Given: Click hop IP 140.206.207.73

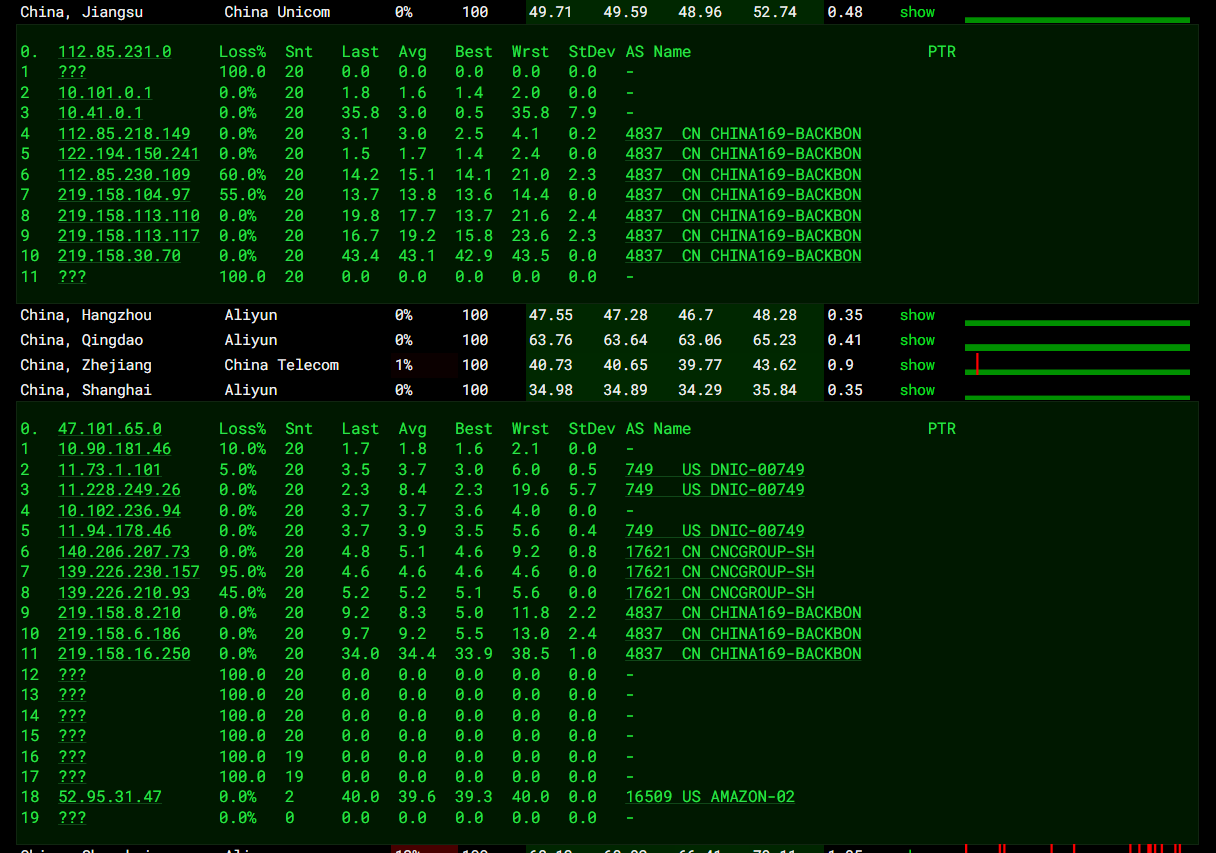Looking at the screenshot, I should 124,551.
